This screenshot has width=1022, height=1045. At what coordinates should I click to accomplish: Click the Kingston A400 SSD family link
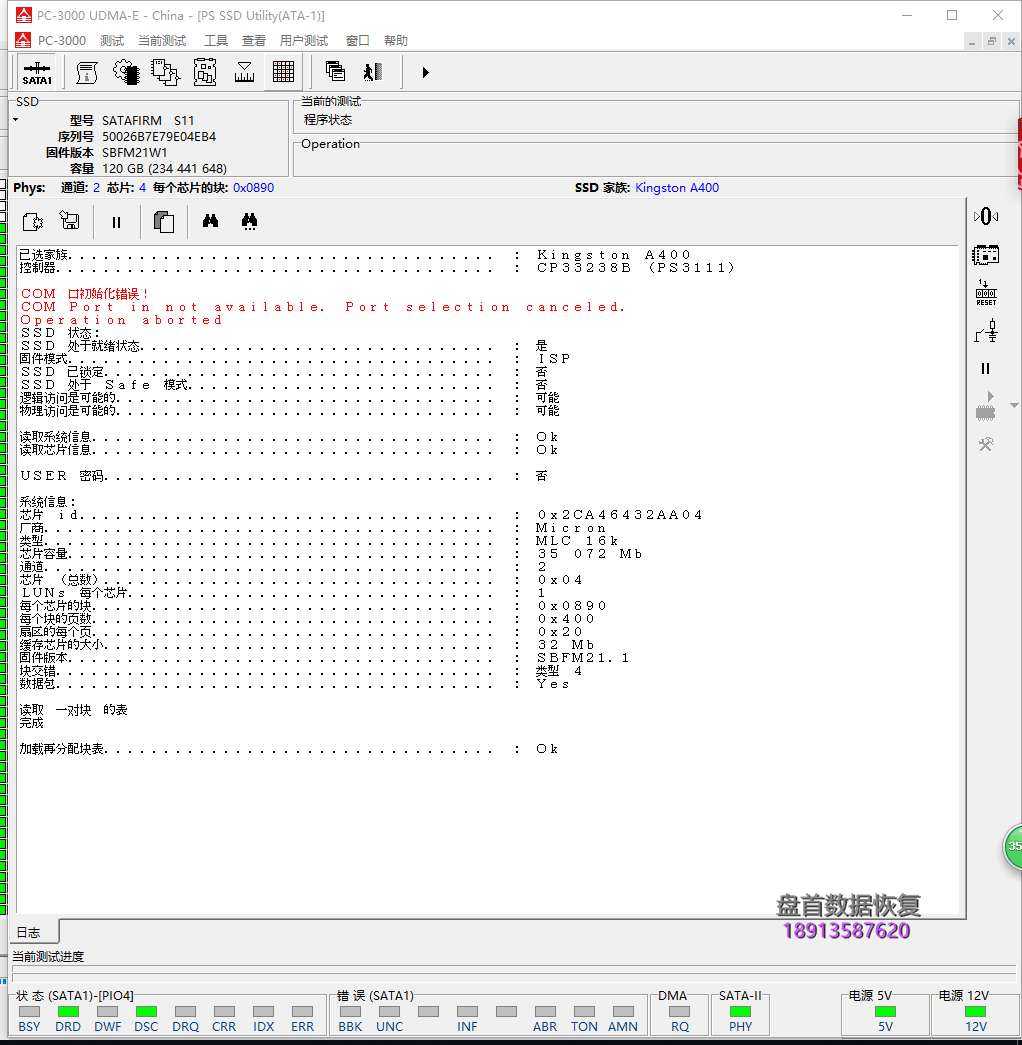(x=677, y=188)
